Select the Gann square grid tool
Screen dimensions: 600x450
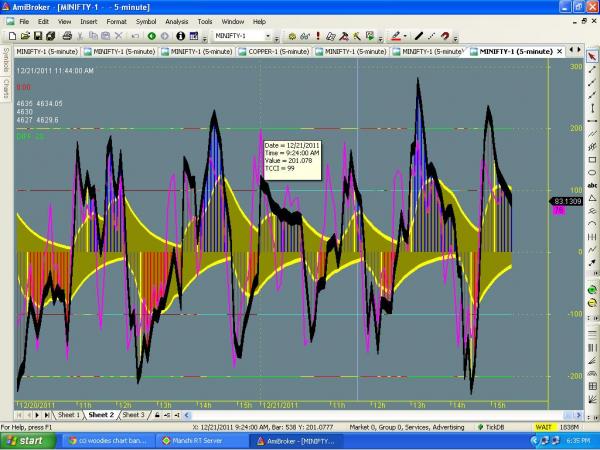pyautogui.click(x=592, y=386)
